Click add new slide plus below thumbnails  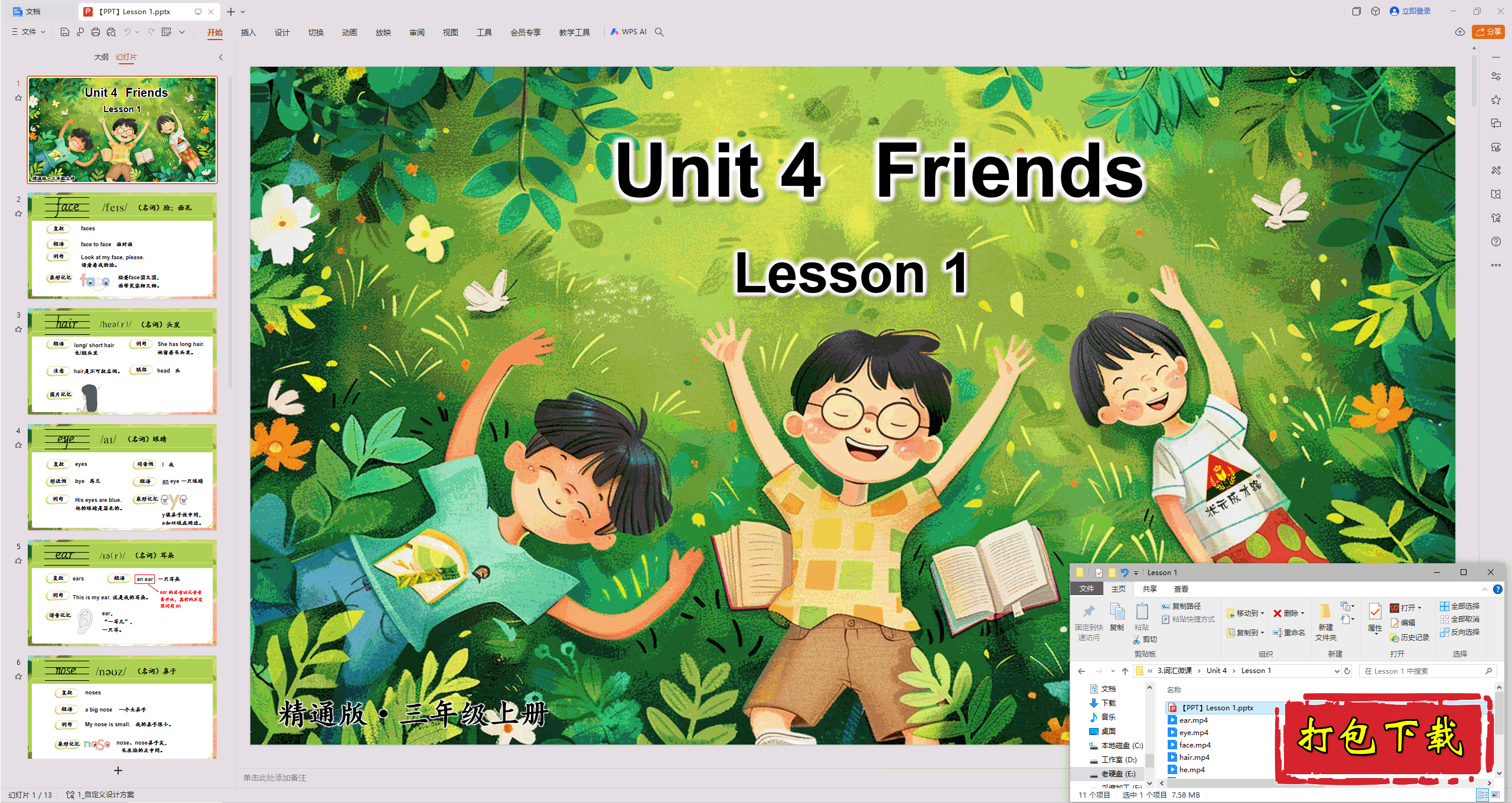[x=118, y=771]
